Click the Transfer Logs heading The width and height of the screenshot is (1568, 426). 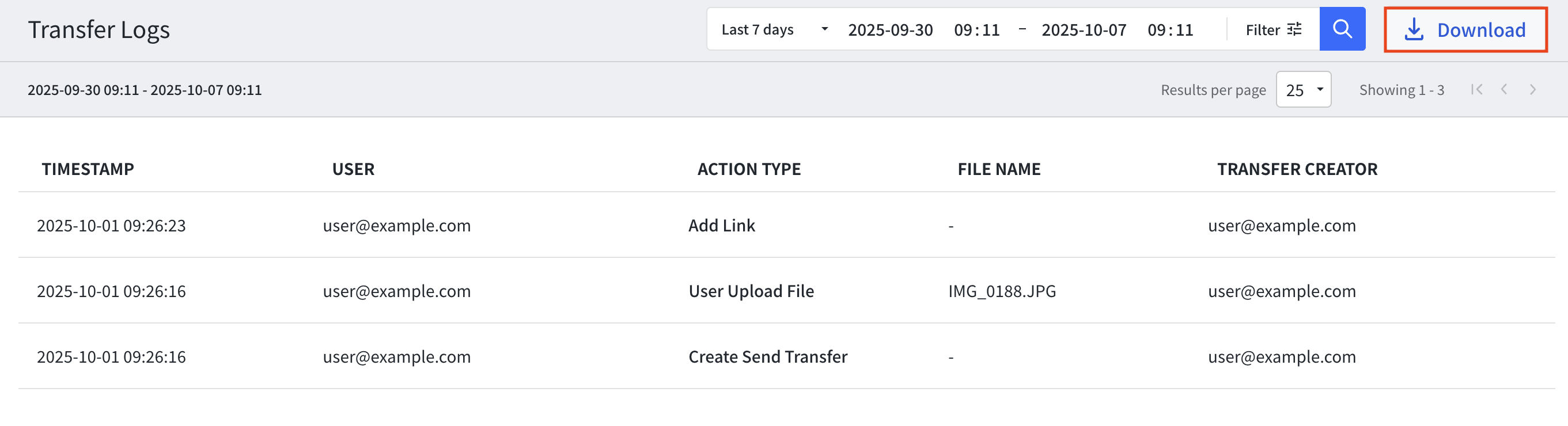pyautogui.click(x=99, y=29)
